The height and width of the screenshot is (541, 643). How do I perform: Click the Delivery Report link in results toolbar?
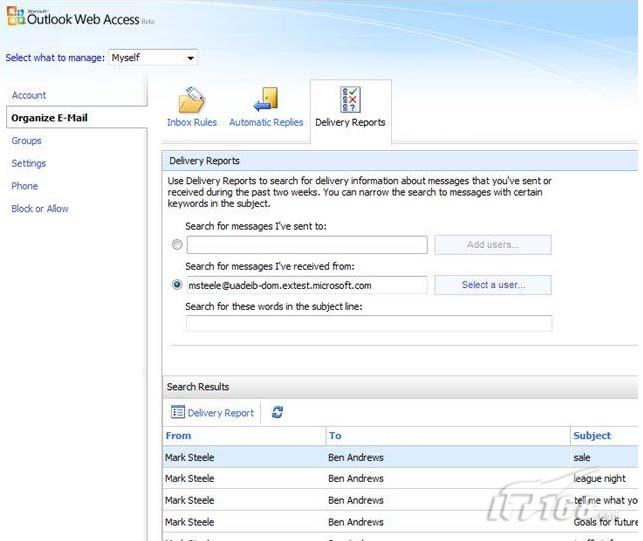pyautogui.click(x=221, y=413)
